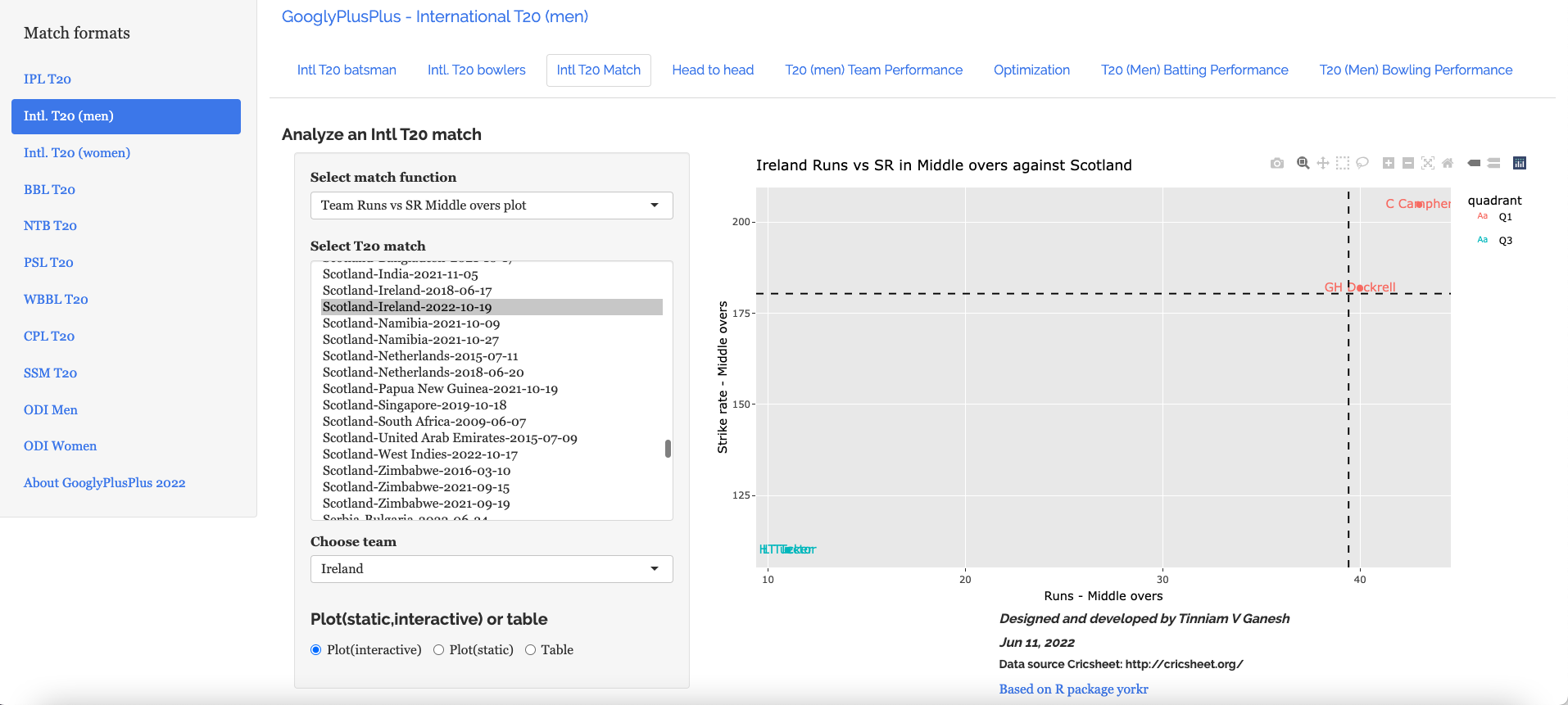Select the Plot(interactive) radio button

[316, 650]
